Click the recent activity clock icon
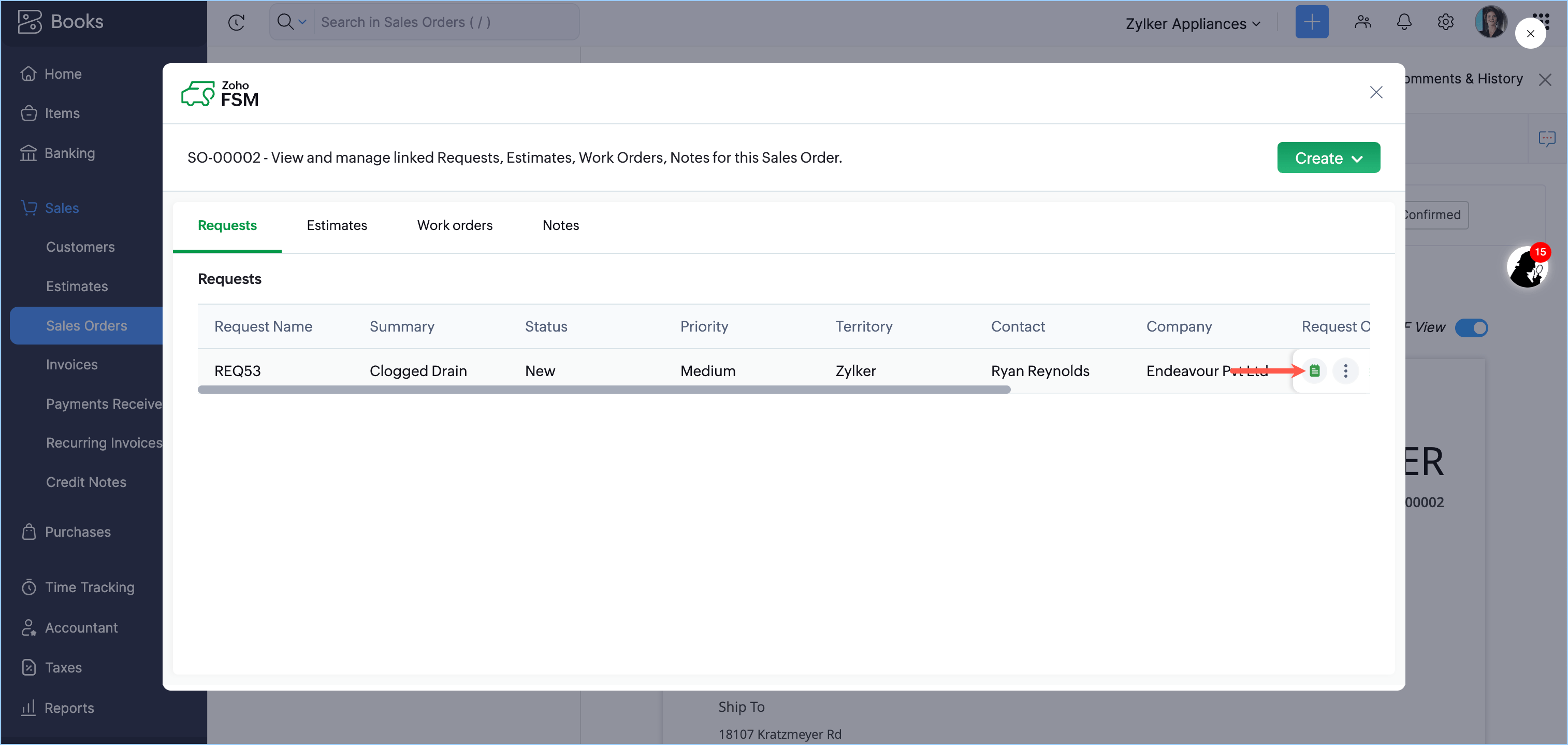This screenshot has width=1568, height=745. click(236, 23)
